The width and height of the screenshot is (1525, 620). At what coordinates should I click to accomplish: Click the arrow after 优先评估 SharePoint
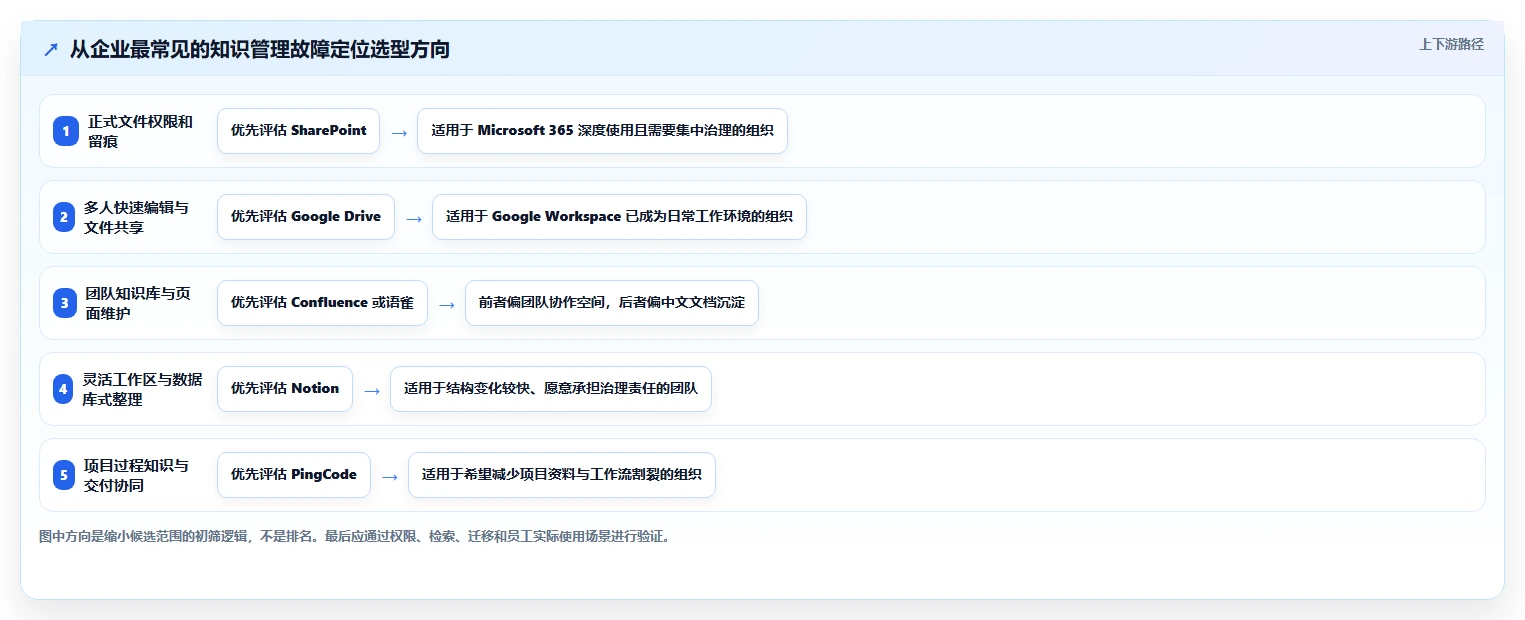tap(399, 132)
